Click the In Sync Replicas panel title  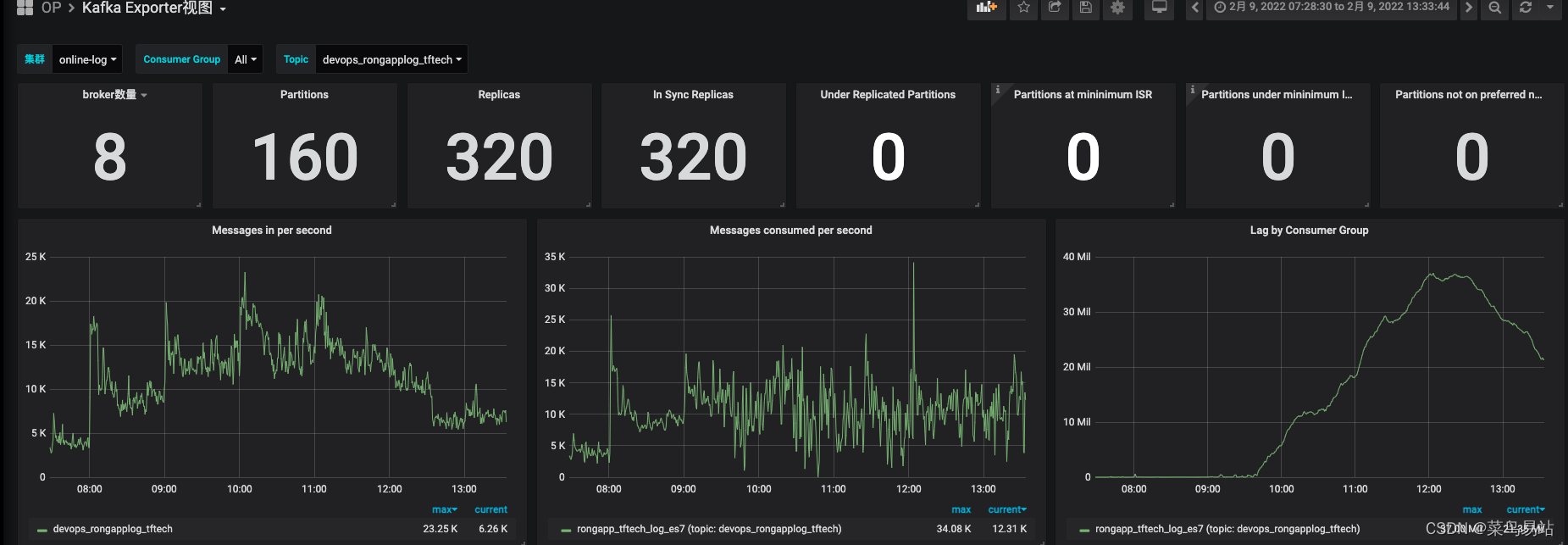(x=693, y=95)
